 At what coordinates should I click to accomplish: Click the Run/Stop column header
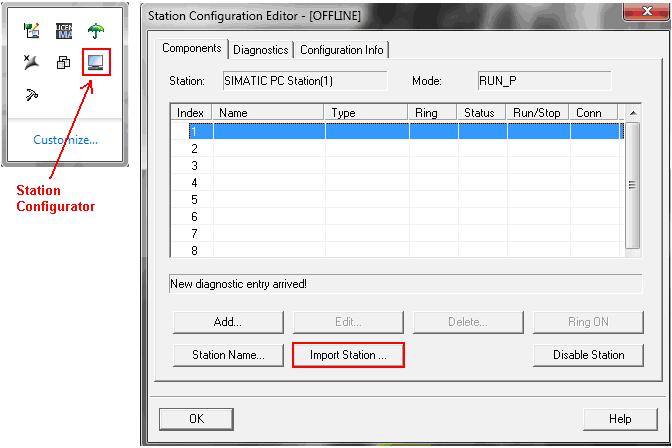(x=537, y=113)
